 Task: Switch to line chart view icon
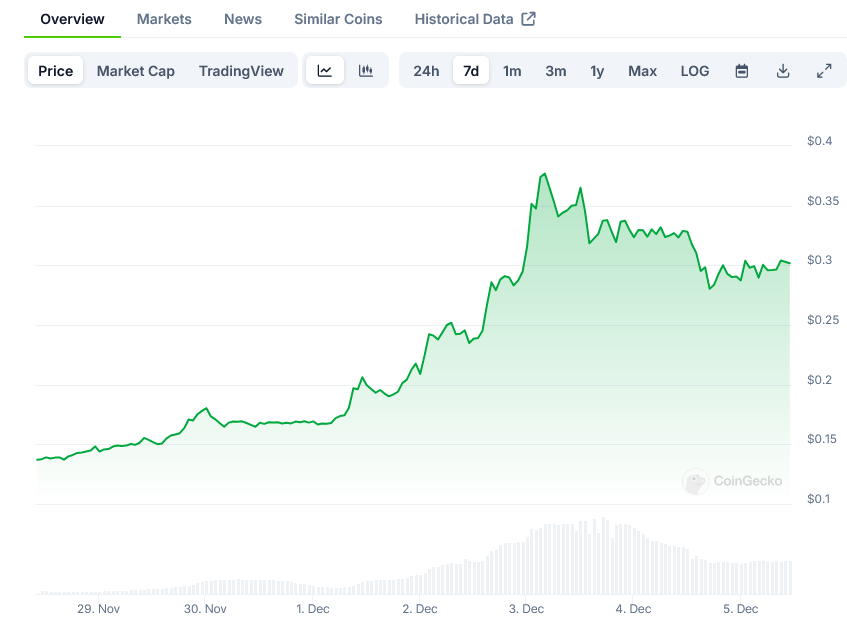[325, 71]
